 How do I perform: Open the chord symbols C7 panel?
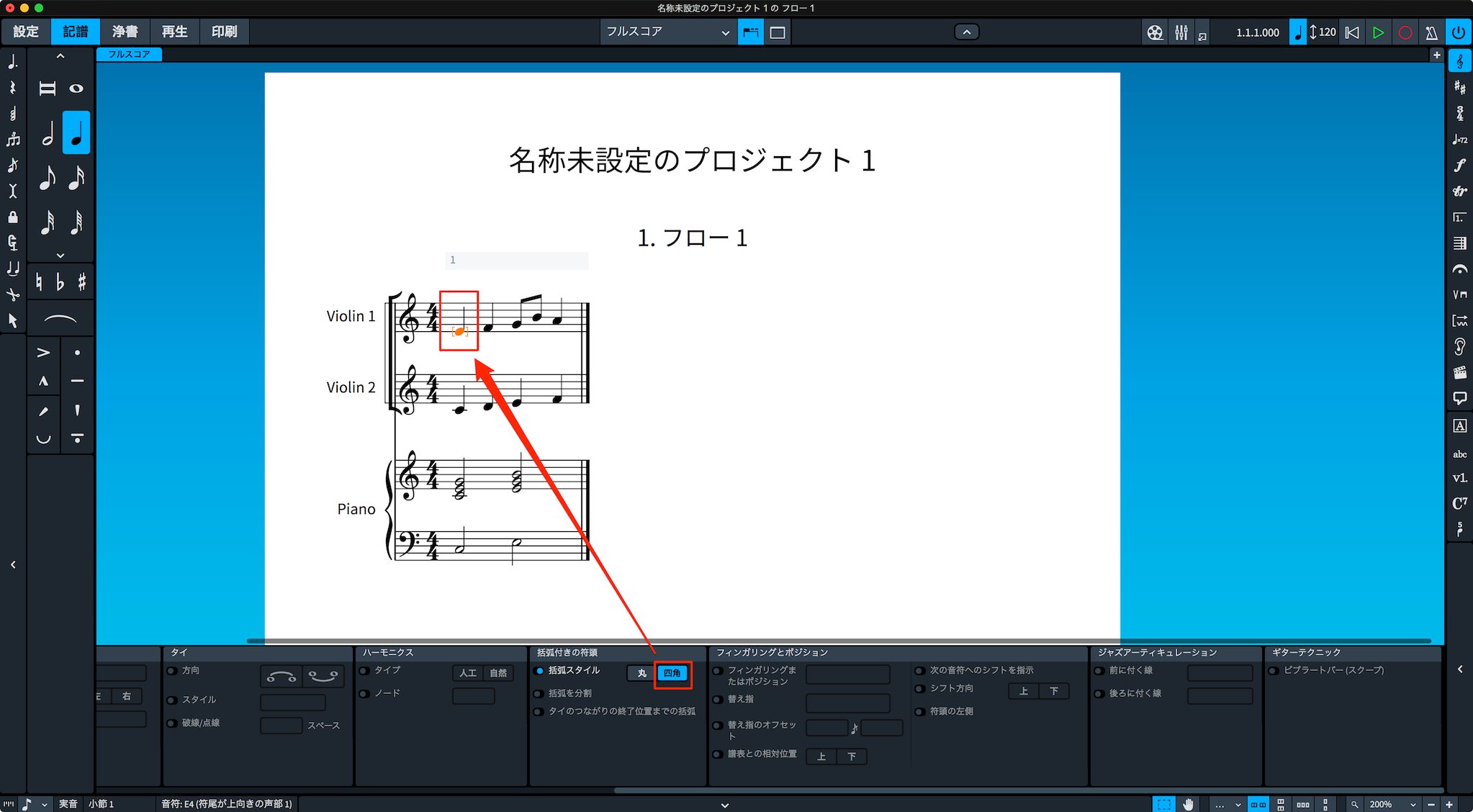point(1459,503)
